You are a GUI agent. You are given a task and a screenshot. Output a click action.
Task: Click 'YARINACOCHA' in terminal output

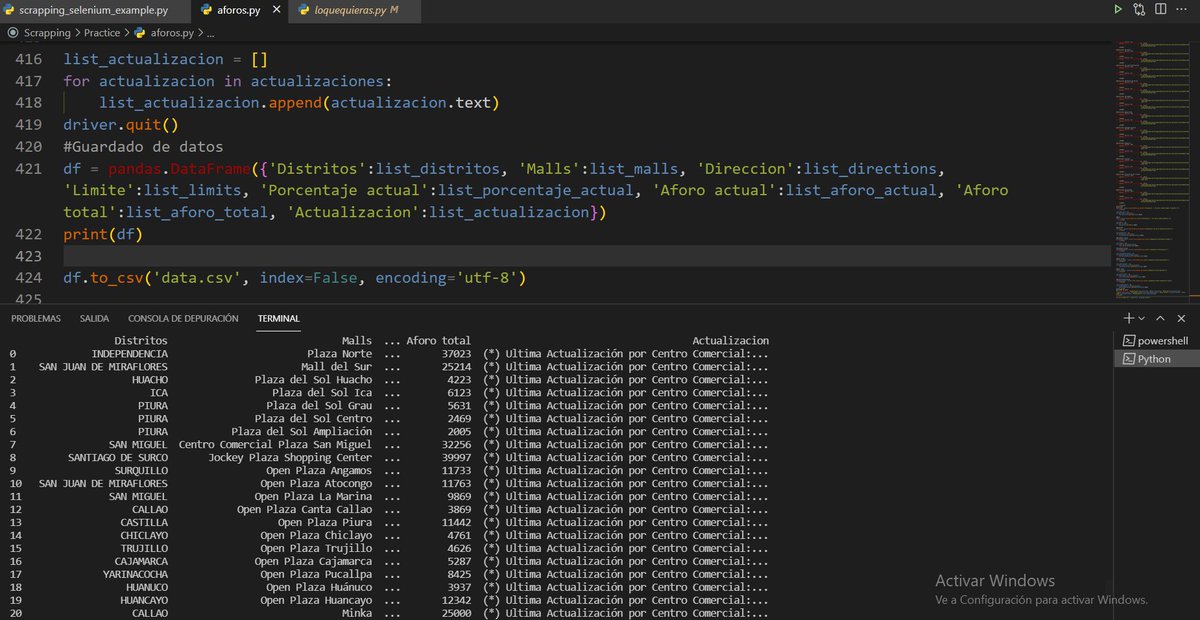point(135,574)
